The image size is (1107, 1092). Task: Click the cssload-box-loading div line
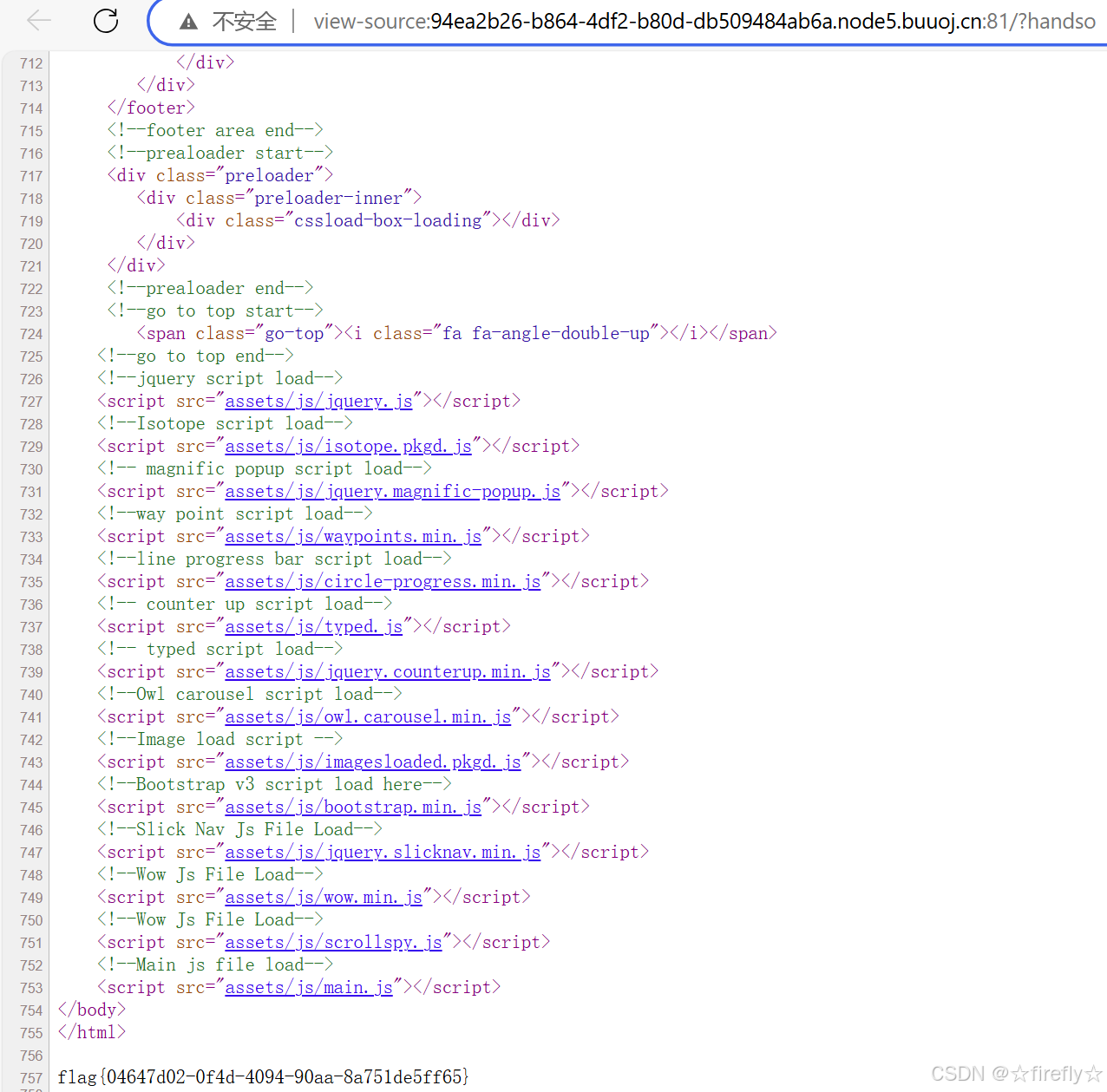point(368,220)
